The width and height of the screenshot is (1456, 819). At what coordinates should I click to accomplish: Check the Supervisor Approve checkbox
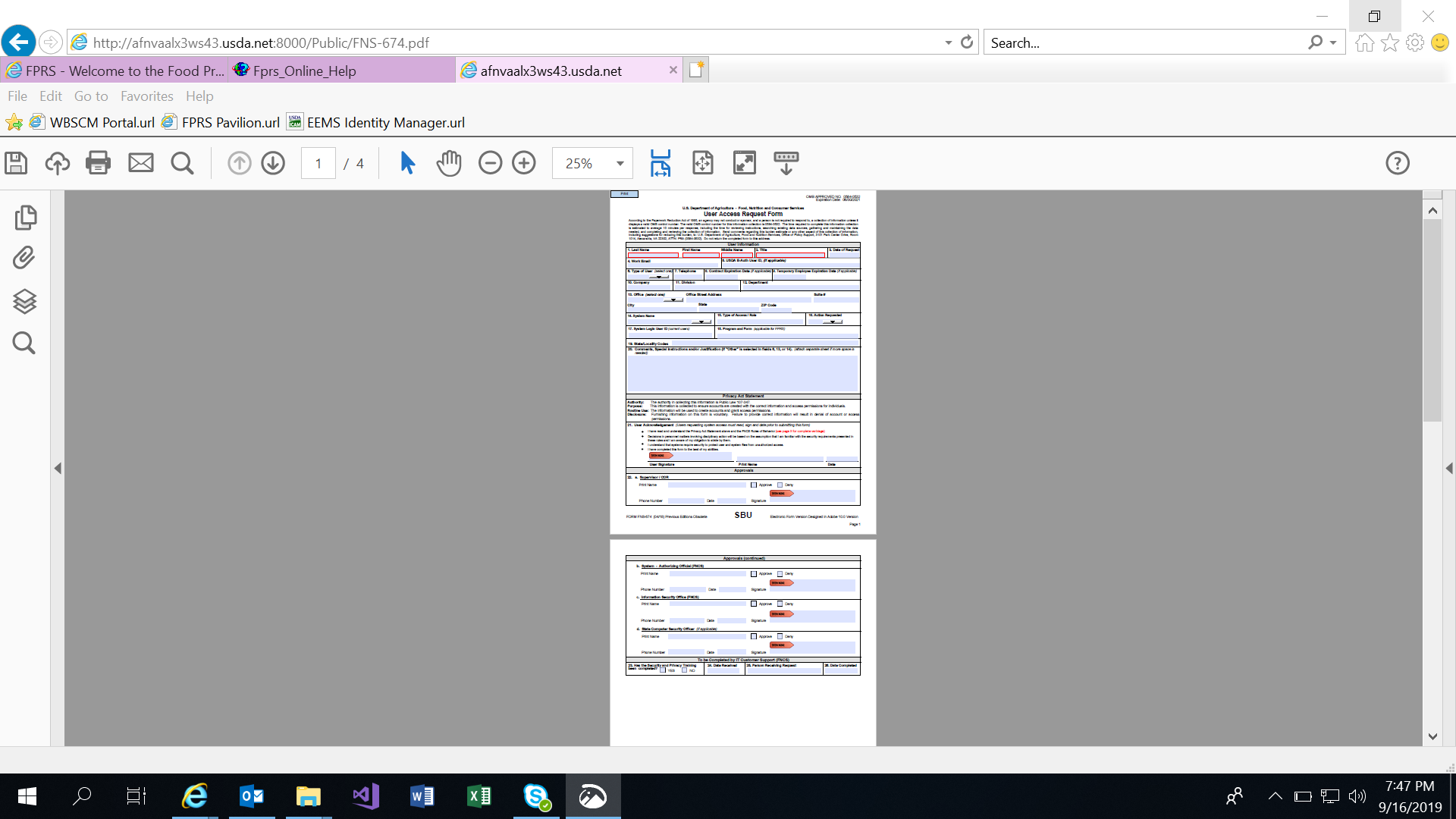tap(754, 485)
